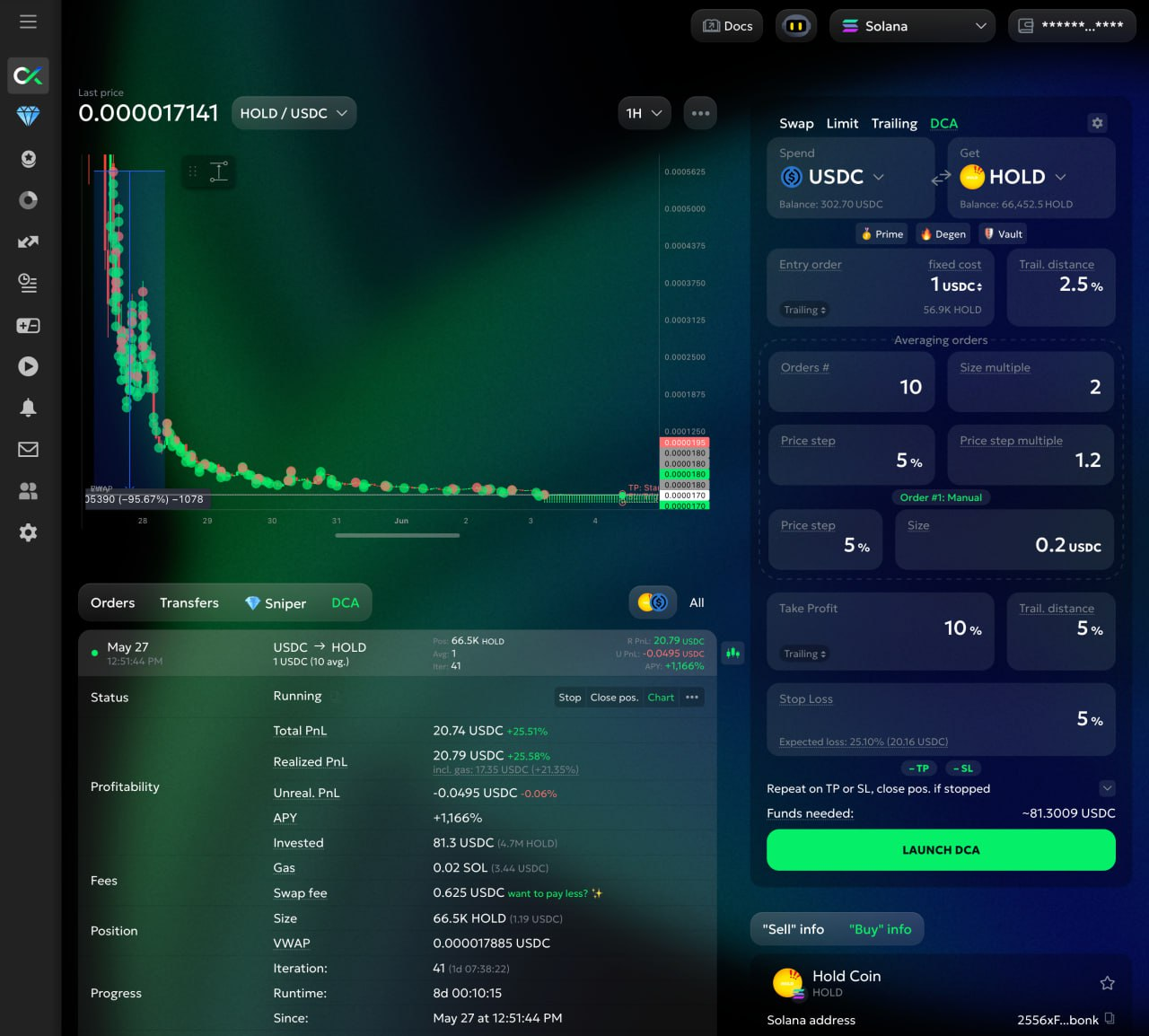Open the gamepad card sidebar icon
This screenshot has width=1149, height=1036.
28,325
